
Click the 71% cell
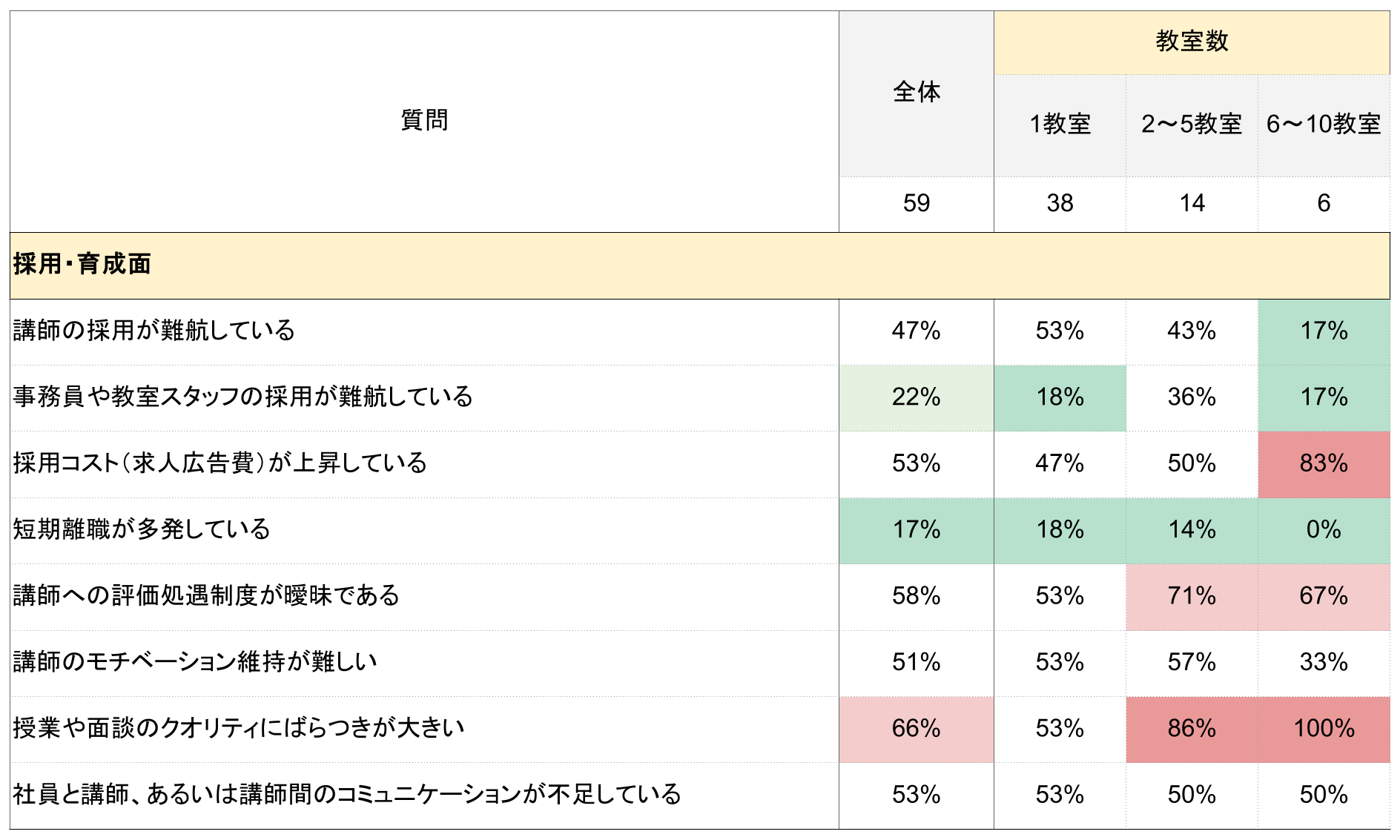click(x=1191, y=596)
